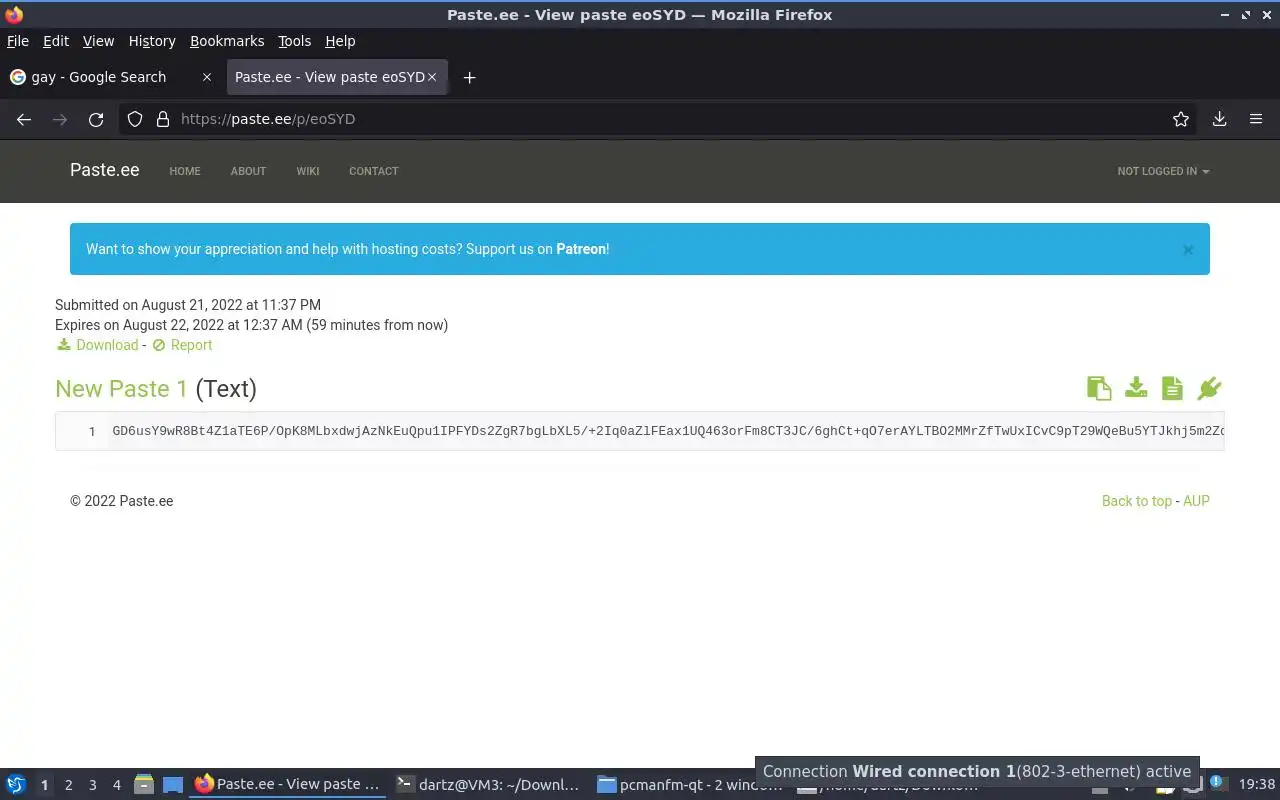Expand the NOT LOGGED IN dropdown
This screenshot has height=800, width=1280.
tap(1163, 171)
